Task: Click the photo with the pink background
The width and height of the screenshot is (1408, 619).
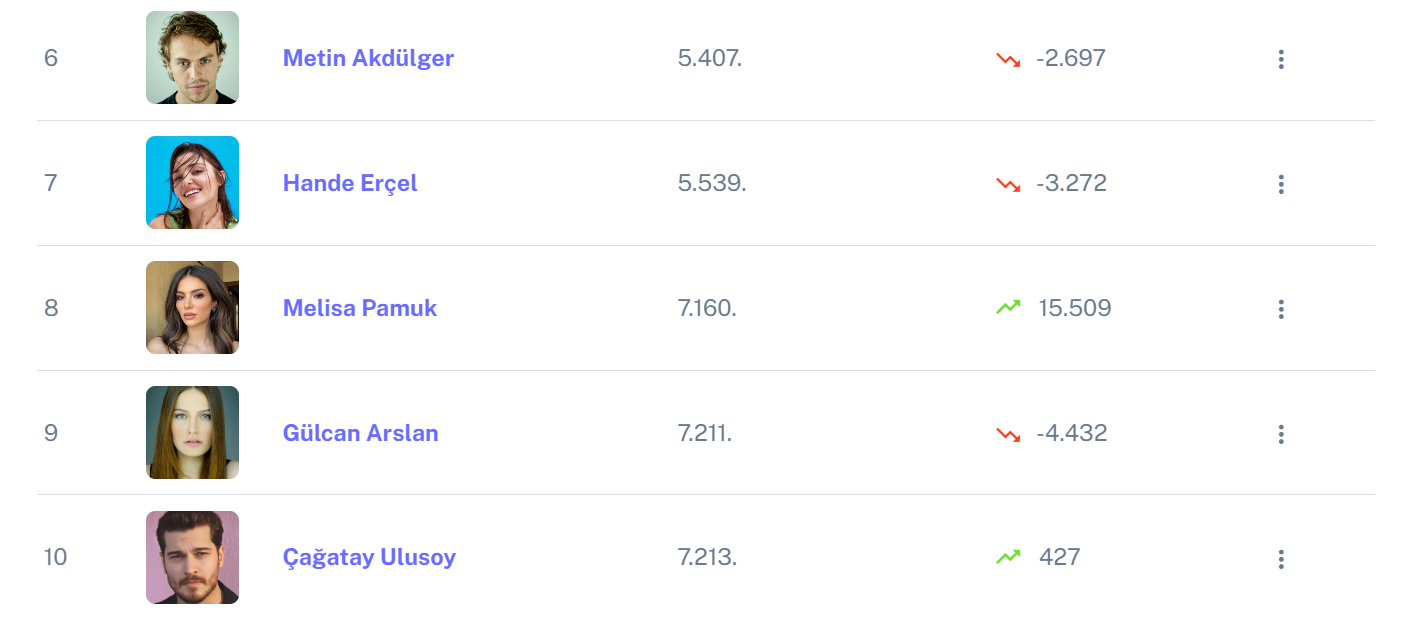Action: tap(192, 558)
